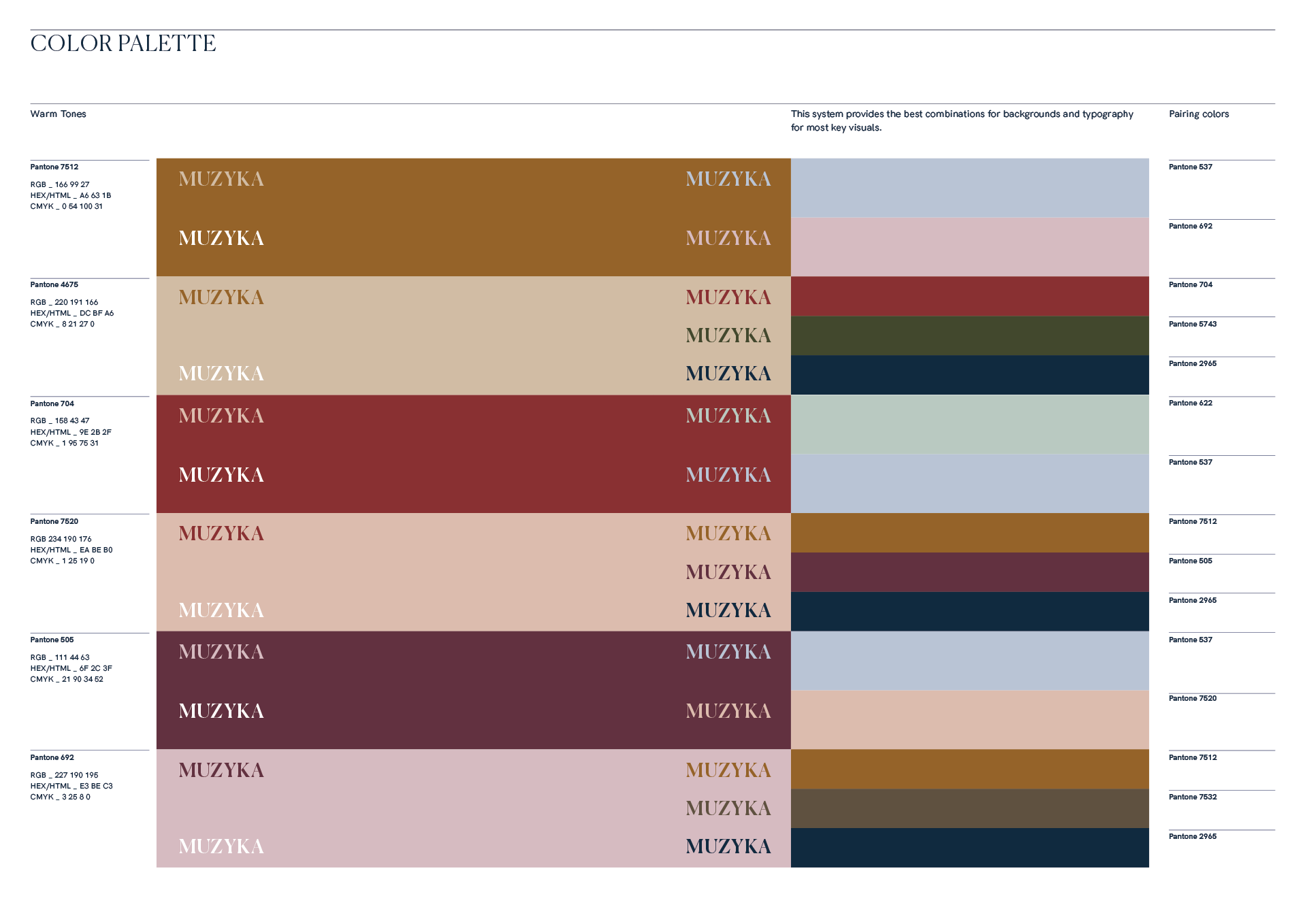Click the Pairing colors heading
The width and height of the screenshot is (1307, 924).
1199,114
